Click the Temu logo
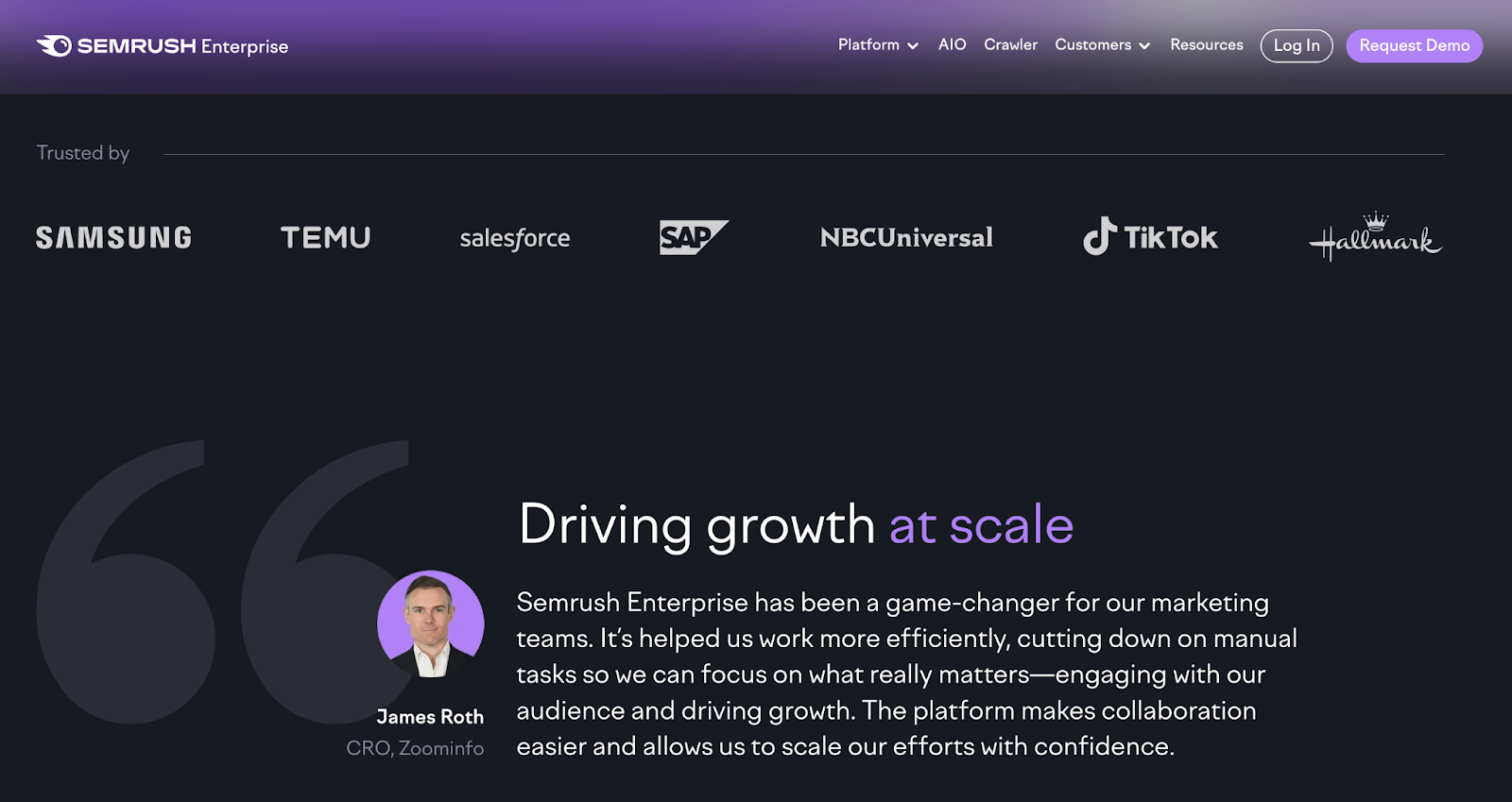Image resolution: width=1512 pixels, height=802 pixels. tap(325, 238)
